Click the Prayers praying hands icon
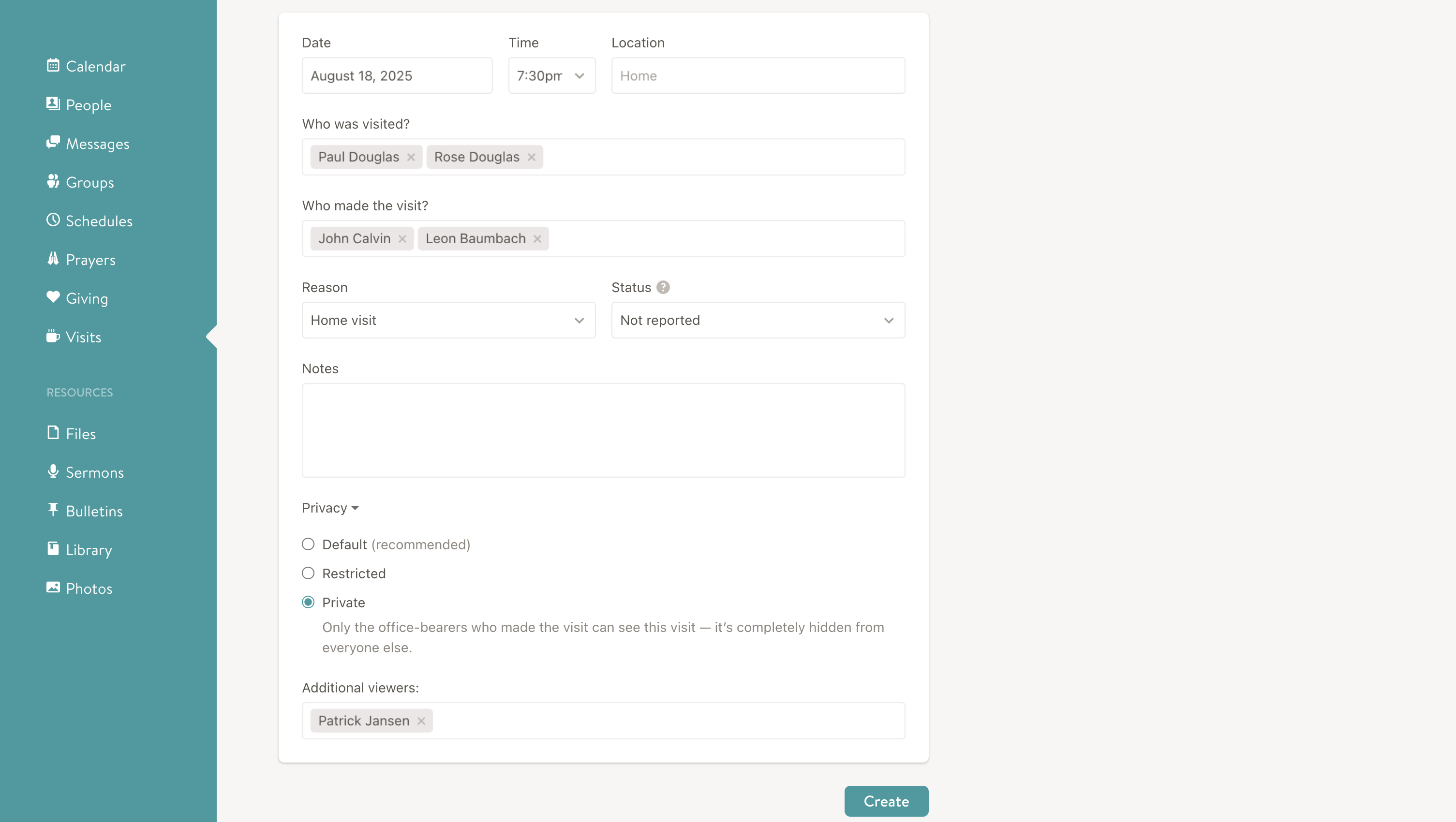 (x=53, y=259)
